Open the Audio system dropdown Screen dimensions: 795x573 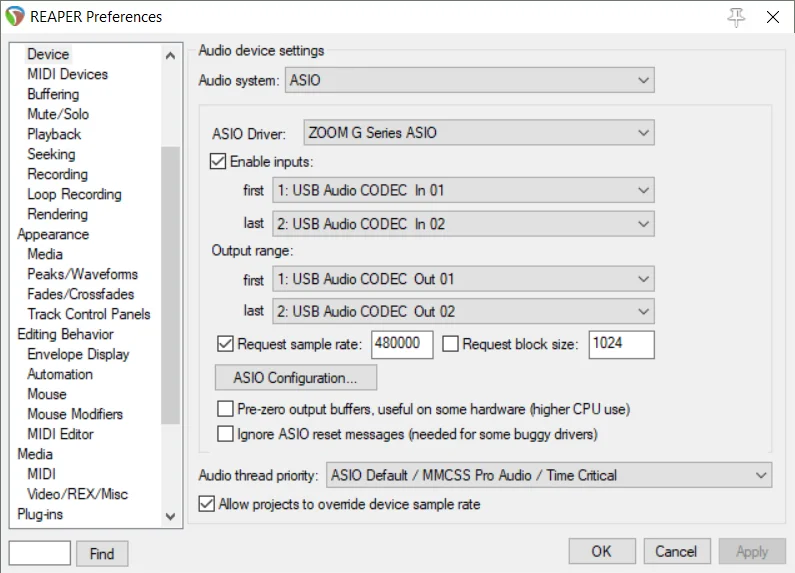click(469, 80)
